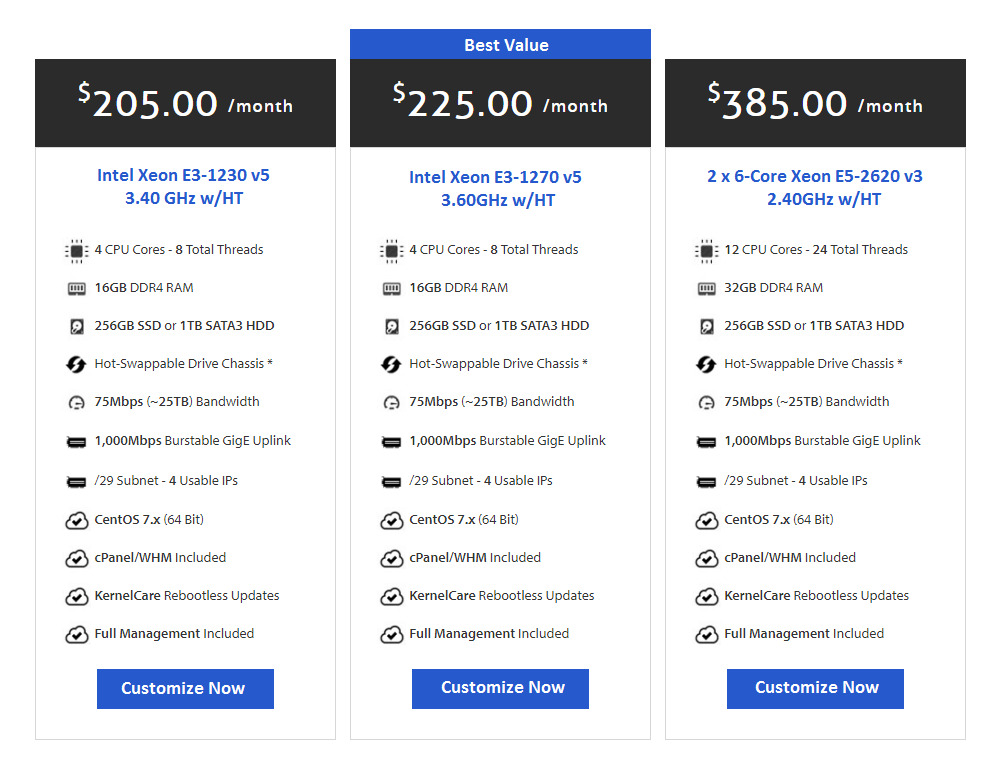
Task: Click the bandwidth gauge icon in the $205 plan
Action: [77, 402]
